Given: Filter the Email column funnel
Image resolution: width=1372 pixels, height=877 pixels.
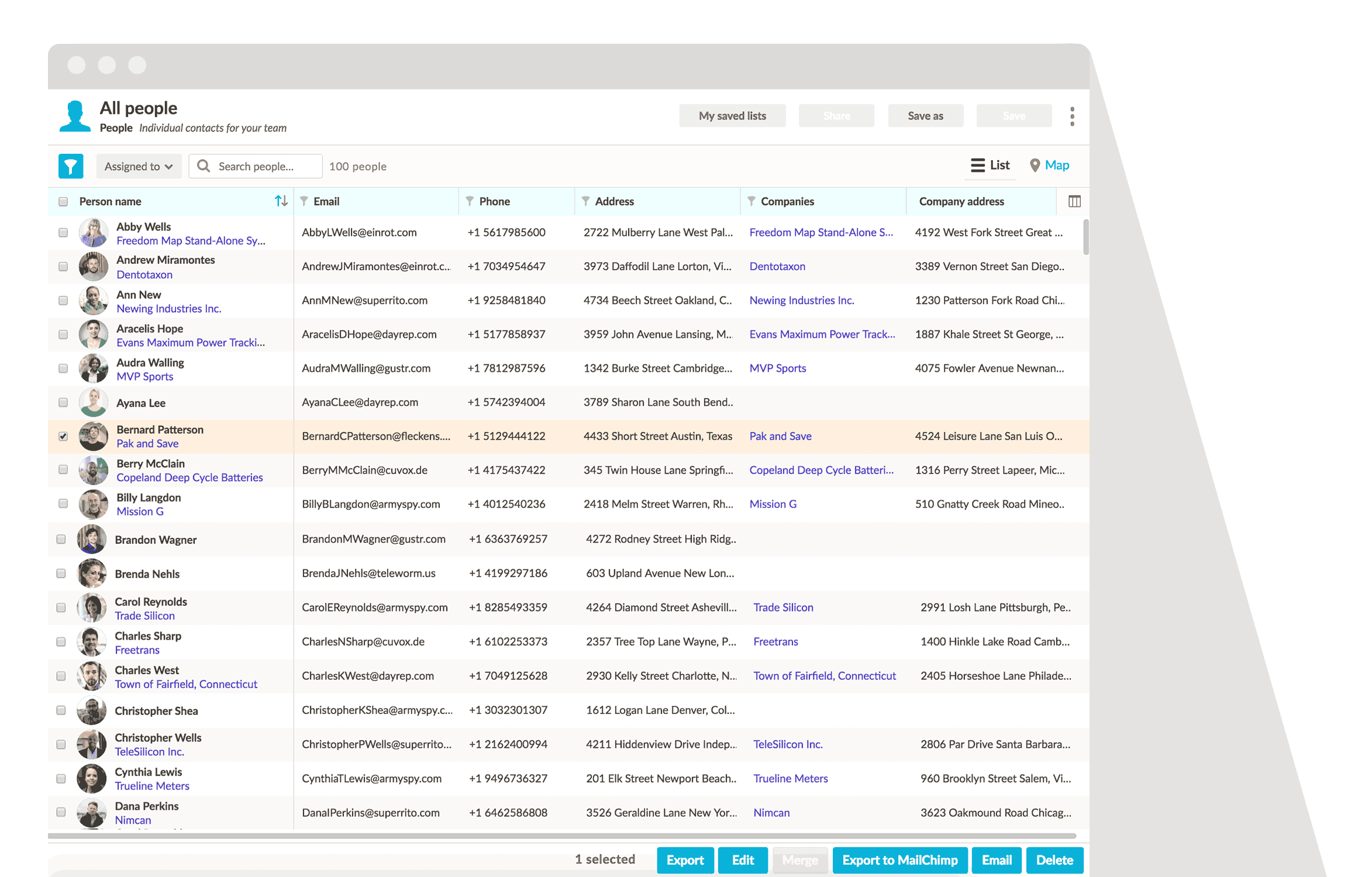Looking at the screenshot, I should coord(304,201).
